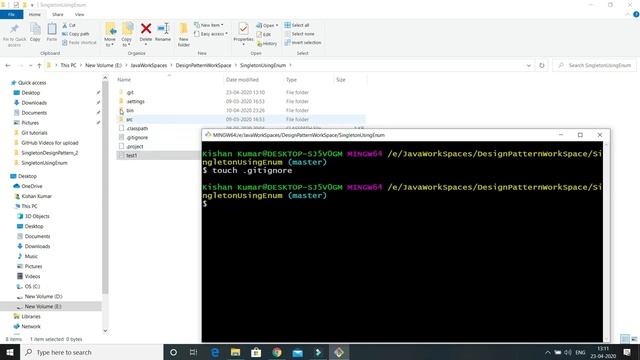Screen dimensions: 640x360
Task: Open SingletonDesignPattern_2 in navigation pane
Action: (x=49, y=153)
